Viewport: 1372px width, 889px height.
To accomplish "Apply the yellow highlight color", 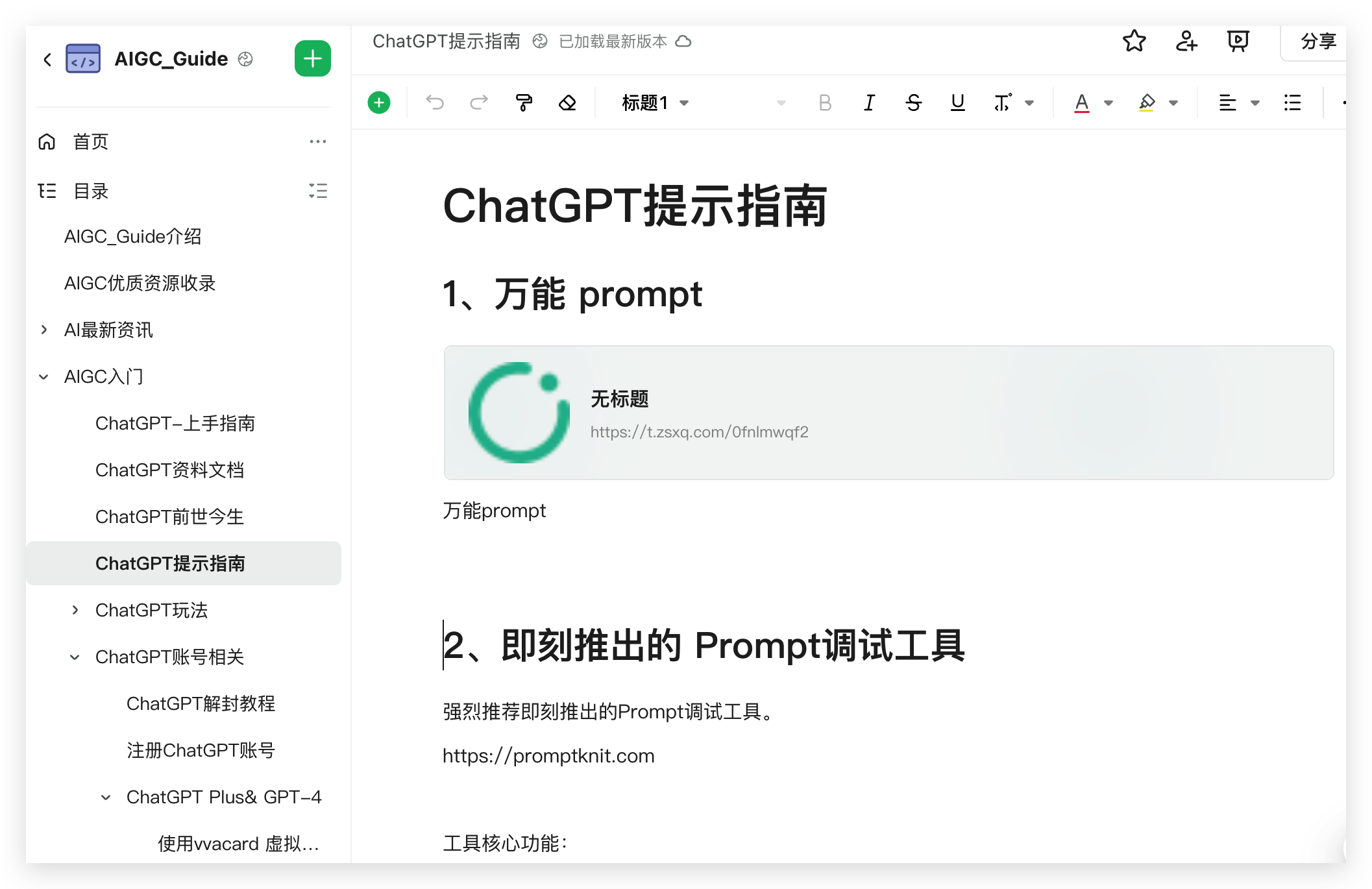I will pyautogui.click(x=1147, y=103).
